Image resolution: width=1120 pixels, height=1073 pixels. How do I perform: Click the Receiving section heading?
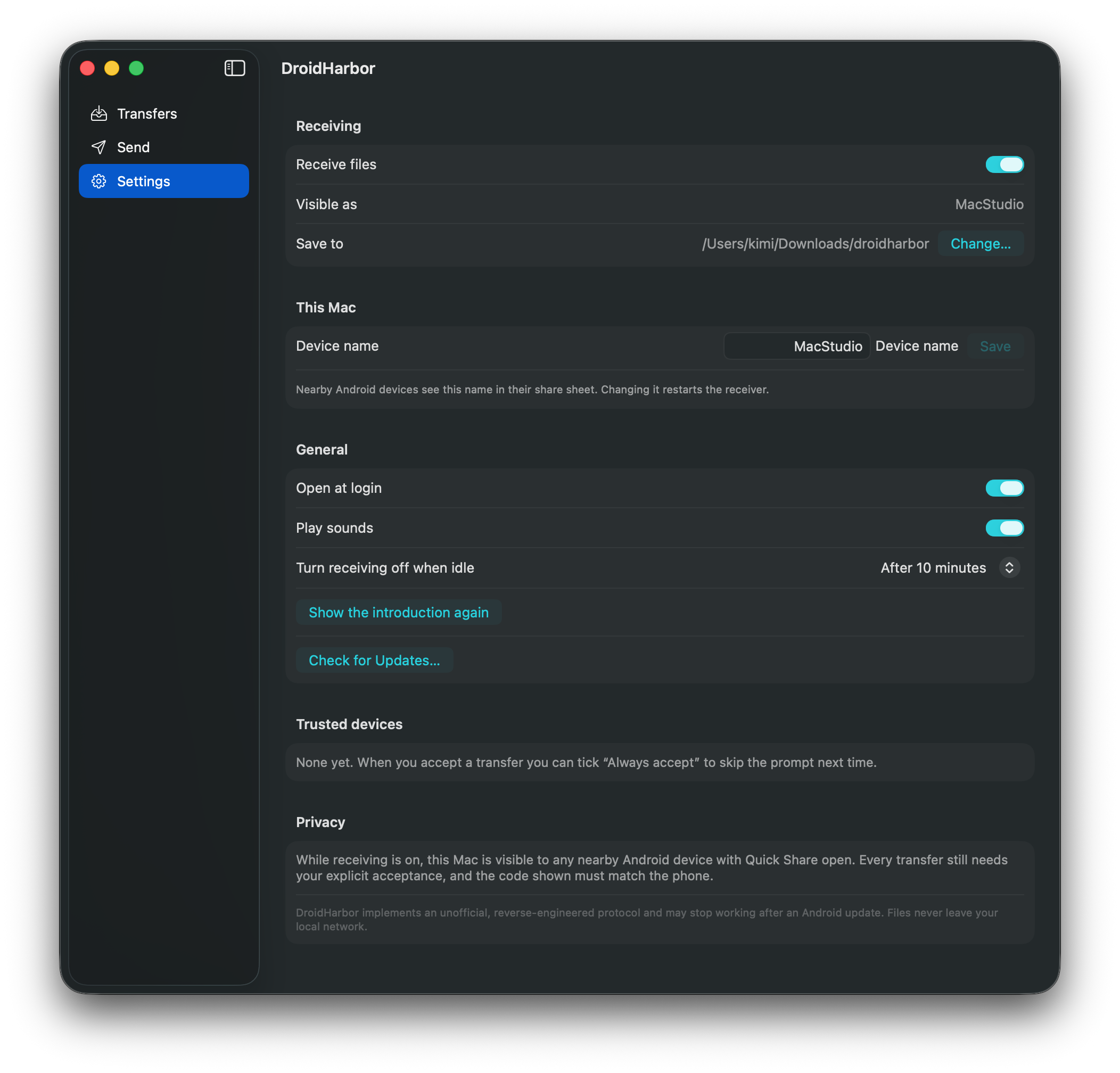click(328, 126)
